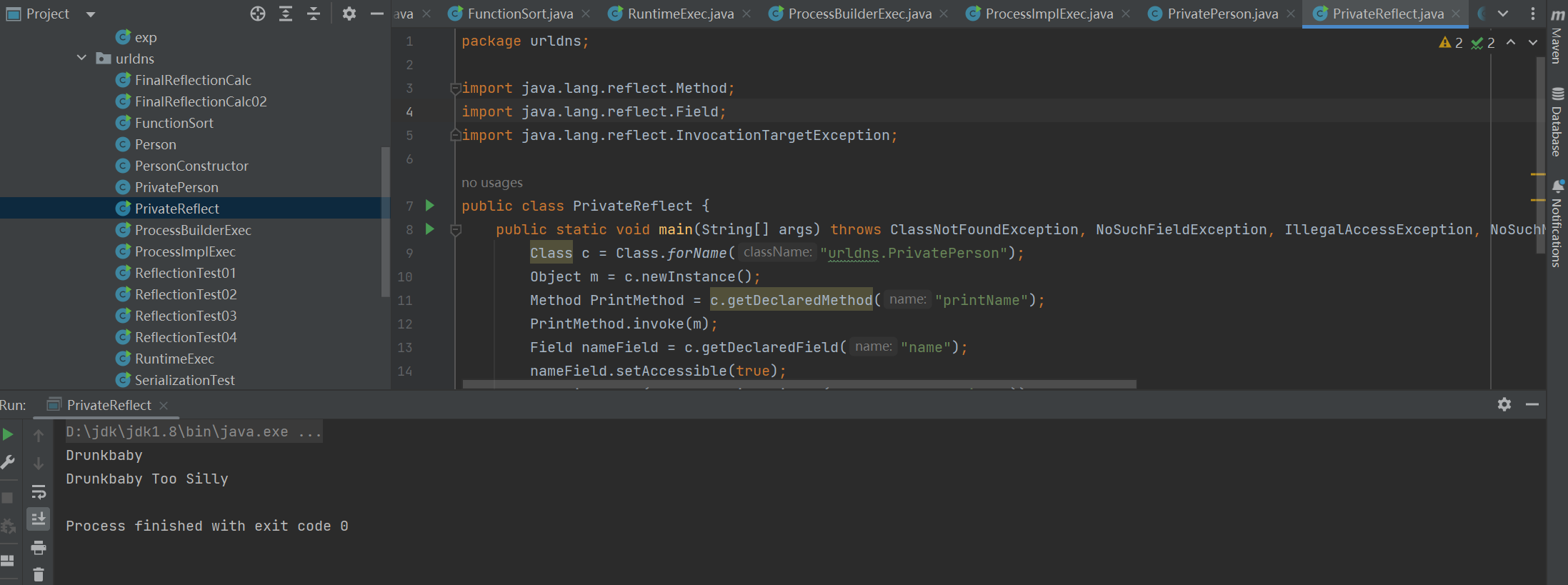Close the RuntimeExec.java tab
Screen dimensions: 1568x585
[746, 14]
